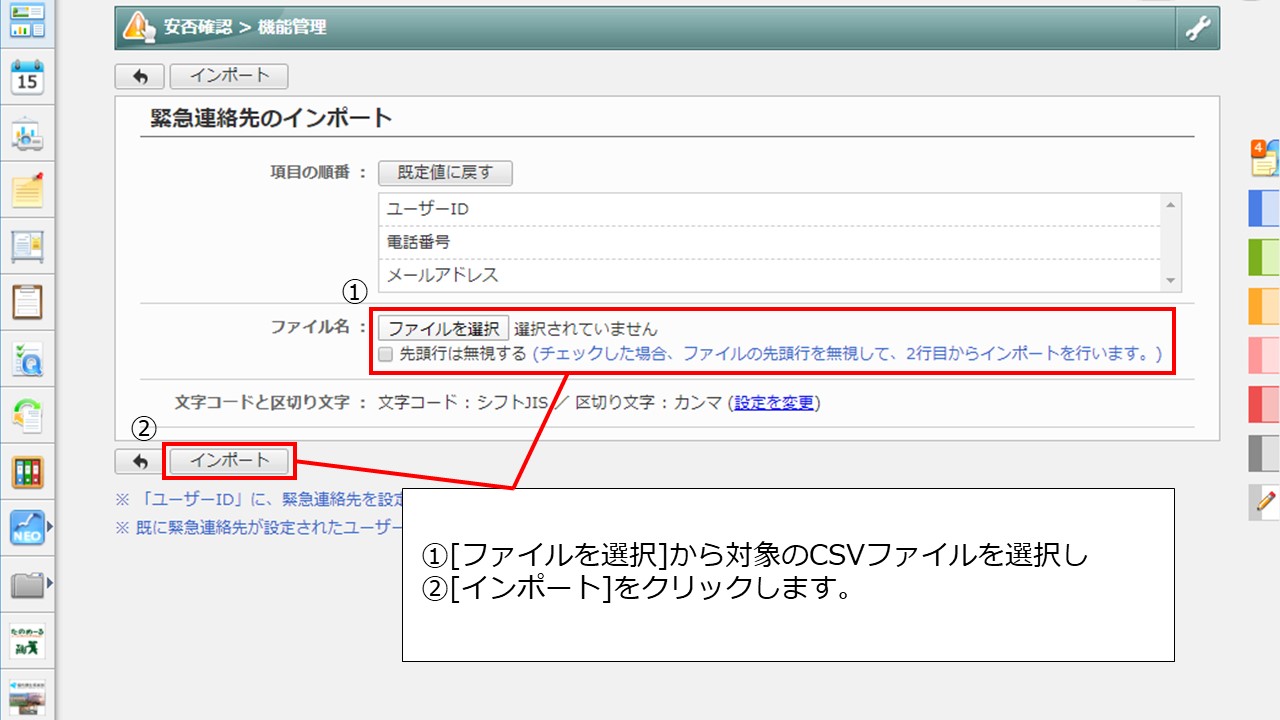Open the yellow sticky memo icon
This screenshot has width=1280, height=720.
pyautogui.click(x=27, y=190)
